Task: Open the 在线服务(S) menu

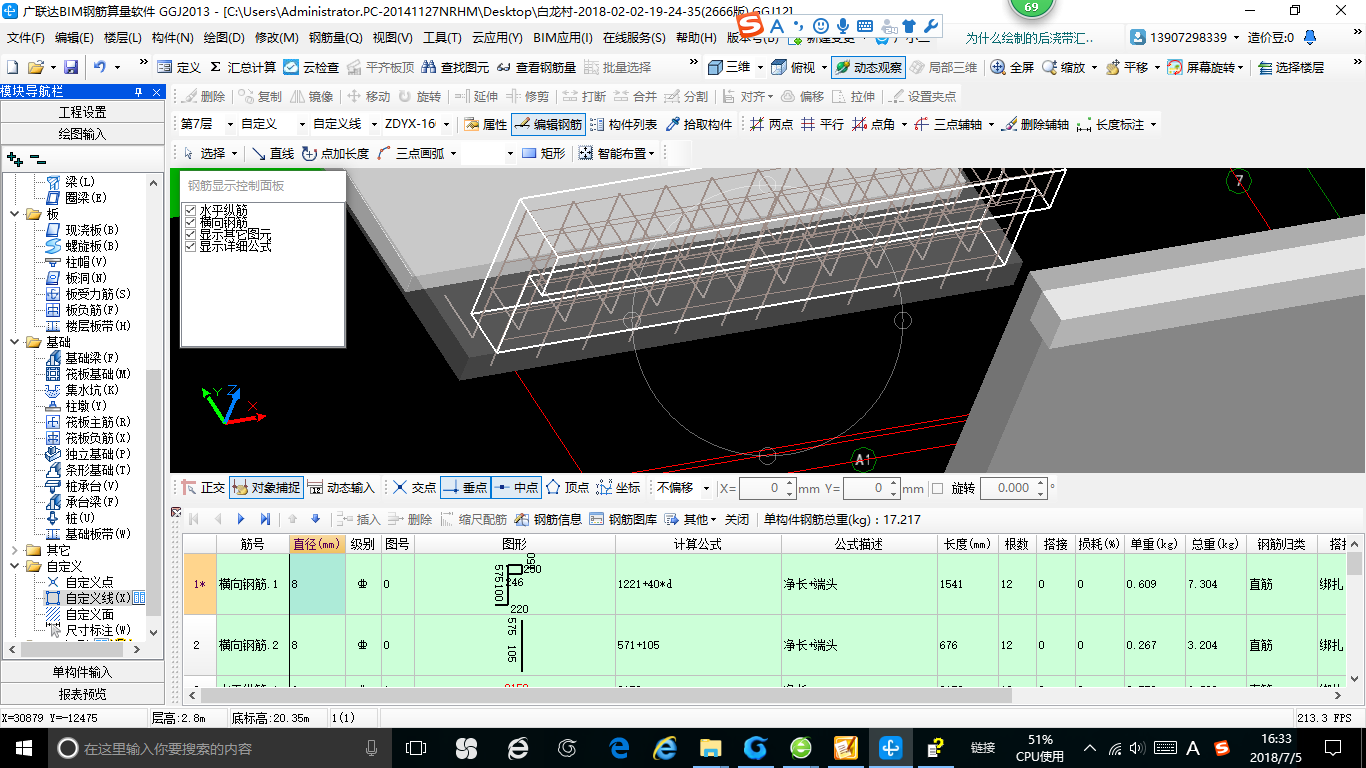Action: pyautogui.click(x=634, y=38)
